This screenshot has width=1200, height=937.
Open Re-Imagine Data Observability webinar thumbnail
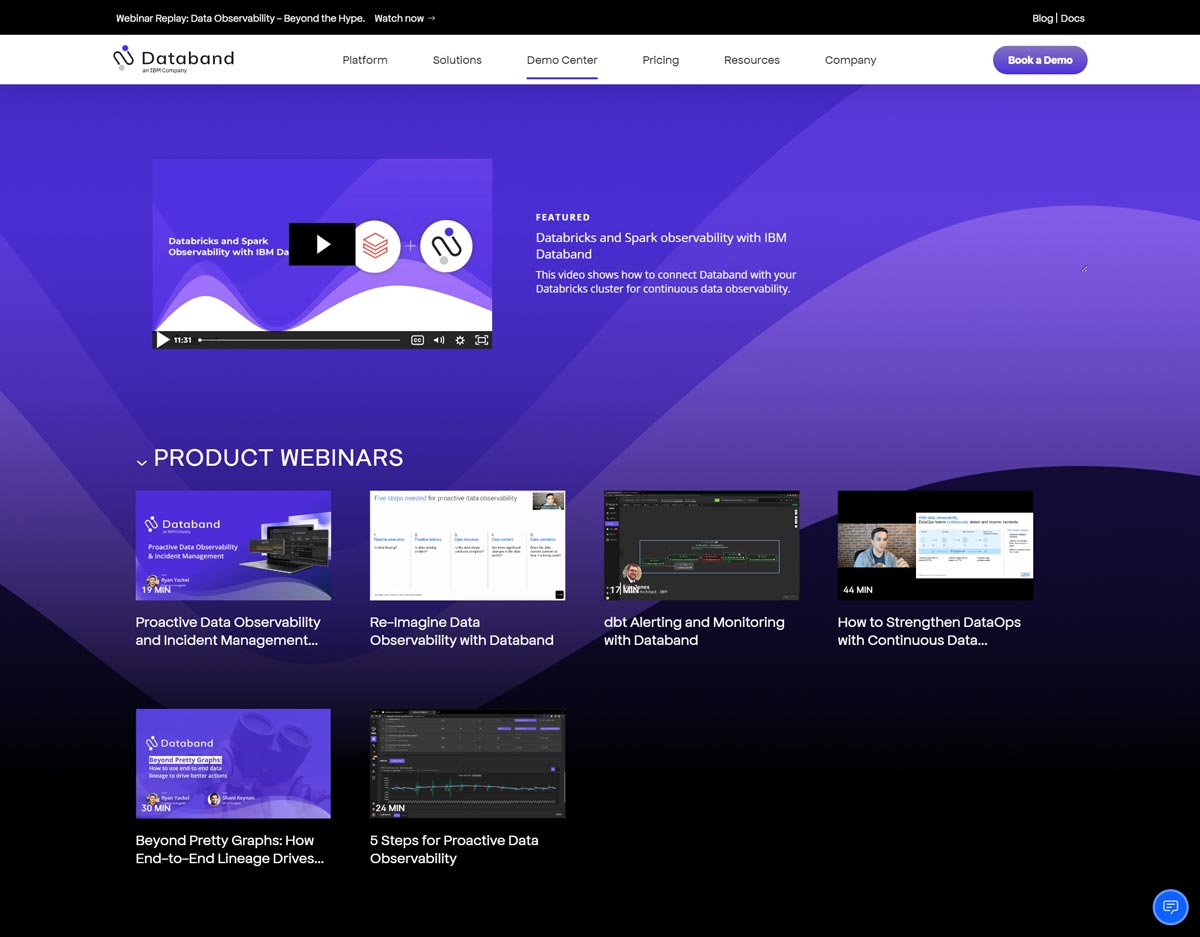click(467, 545)
